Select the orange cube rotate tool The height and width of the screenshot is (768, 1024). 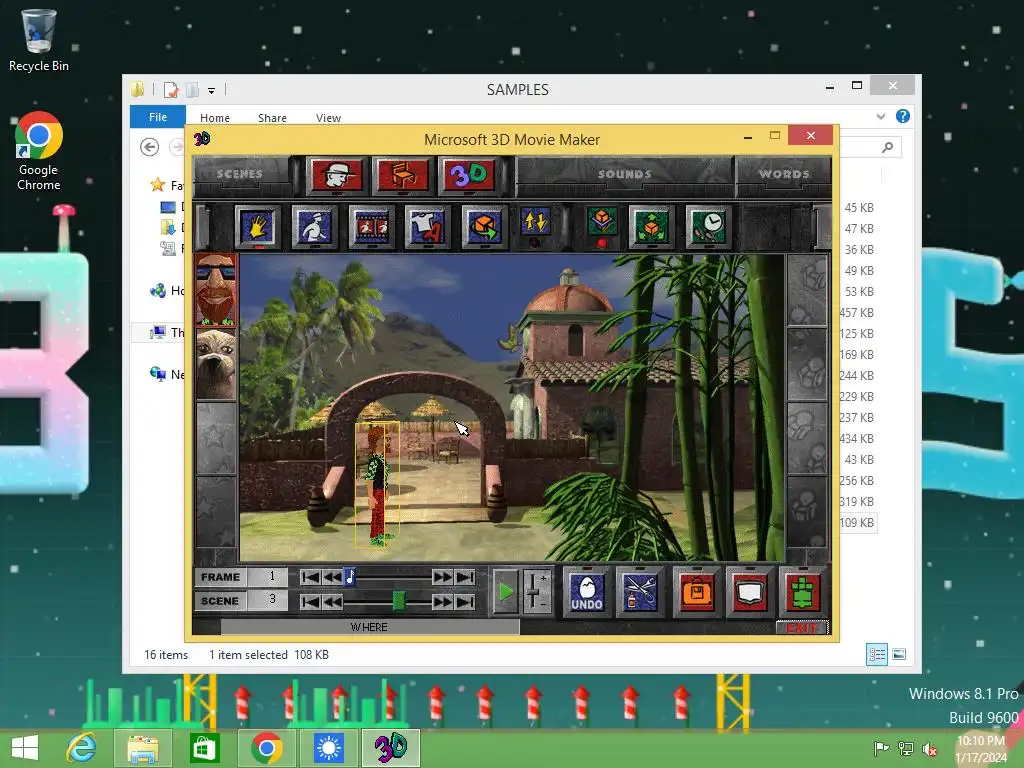(x=484, y=227)
